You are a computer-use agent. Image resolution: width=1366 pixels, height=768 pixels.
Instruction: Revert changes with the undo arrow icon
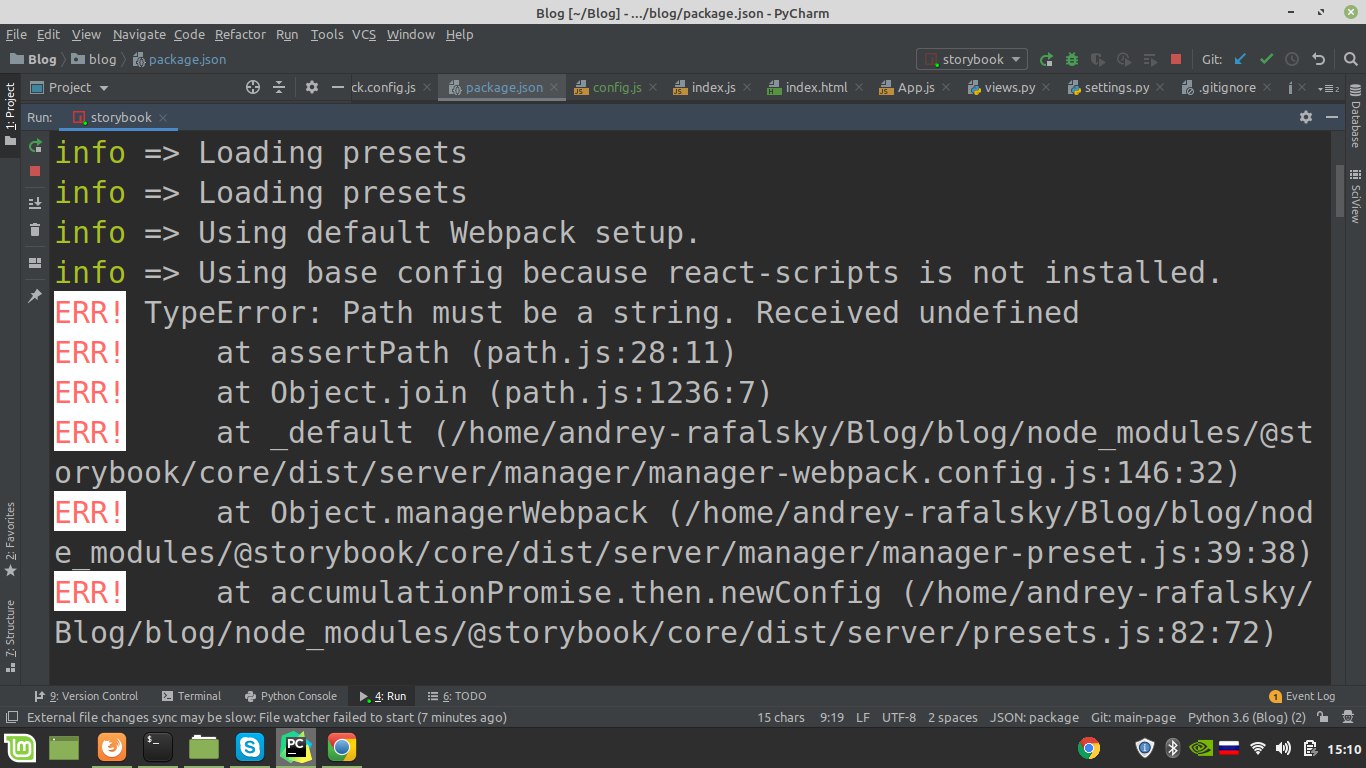click(x=1318, y=60)
